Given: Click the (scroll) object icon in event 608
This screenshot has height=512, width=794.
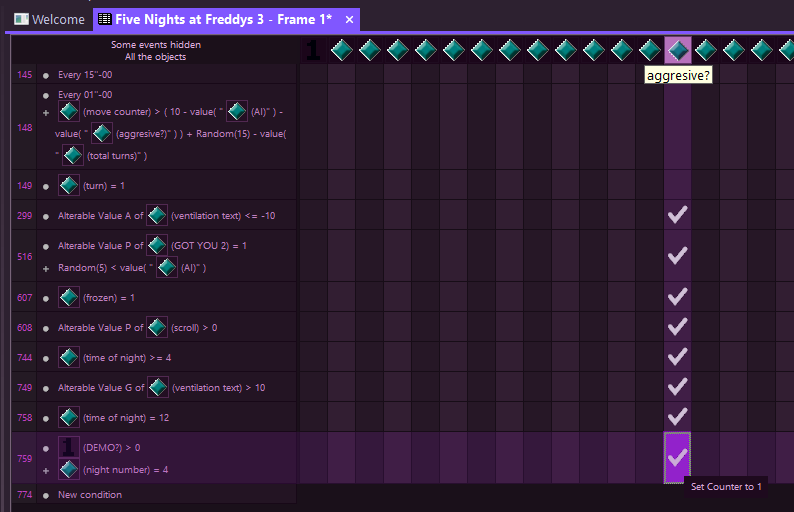Looking at the screenshot, I should pos(156,327).
